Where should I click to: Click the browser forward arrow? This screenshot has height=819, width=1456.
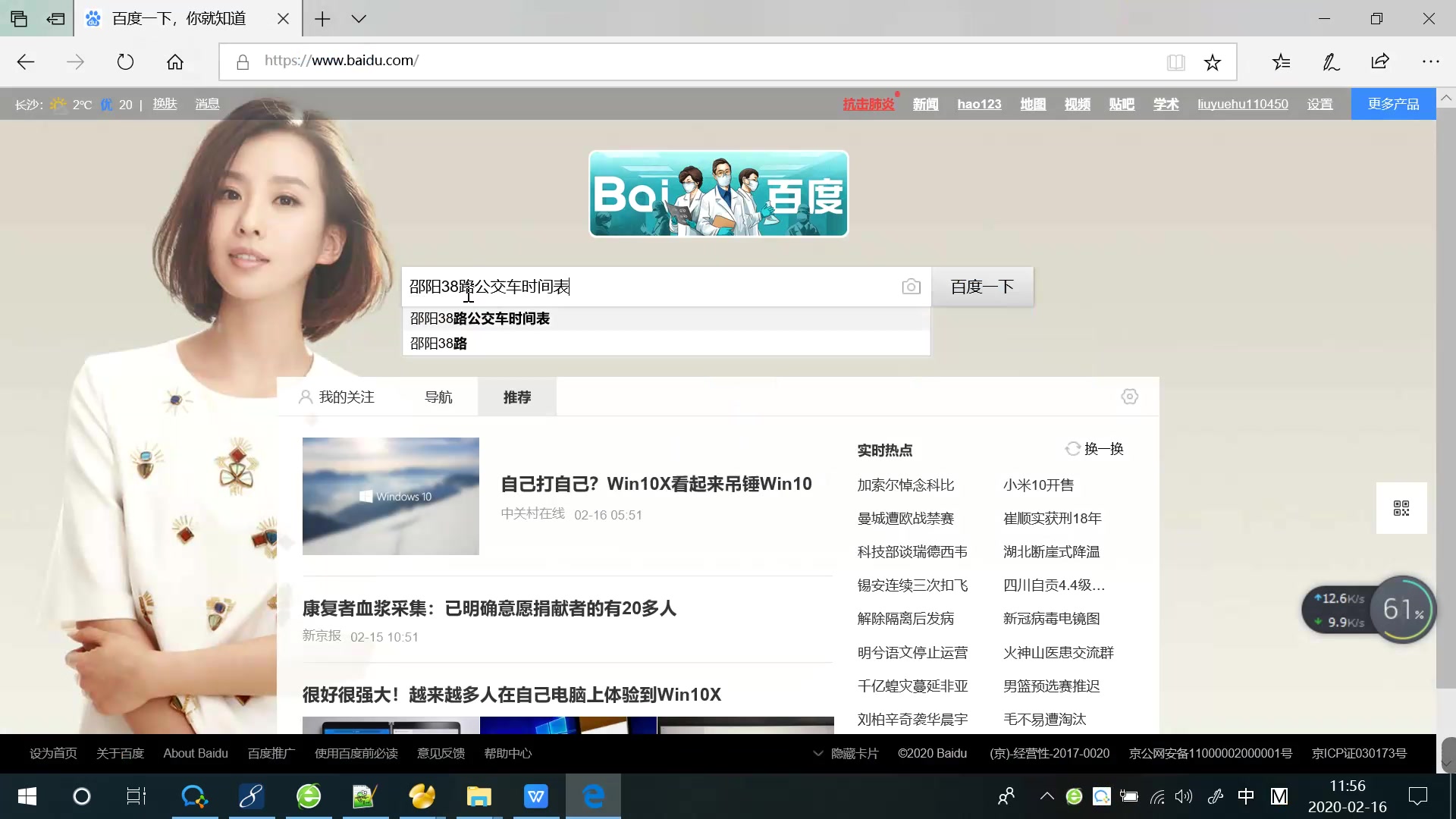click(75, 62)
